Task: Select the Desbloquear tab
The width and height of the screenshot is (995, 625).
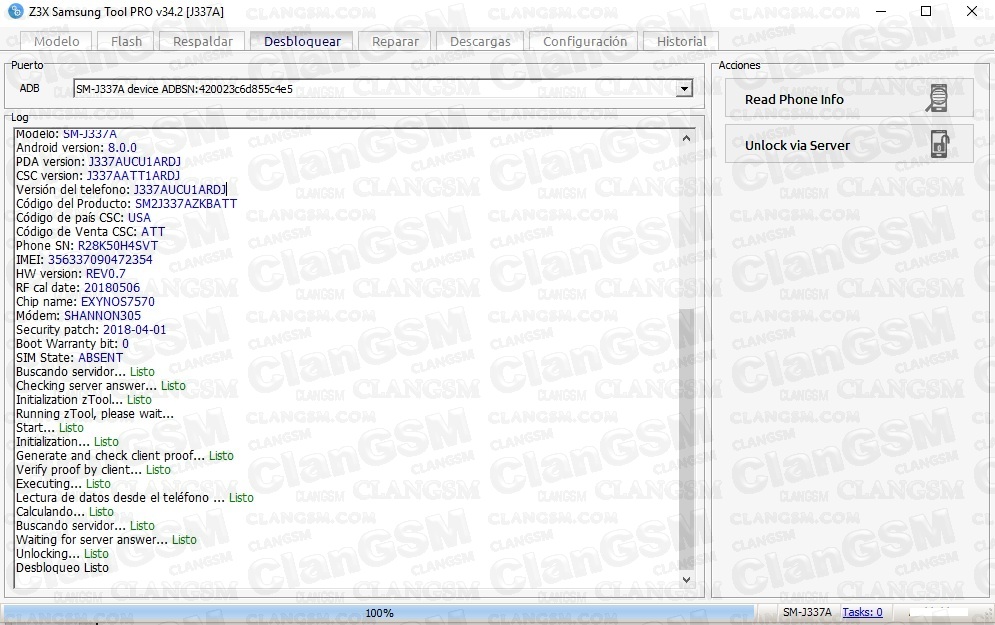Action: [302, 41]
